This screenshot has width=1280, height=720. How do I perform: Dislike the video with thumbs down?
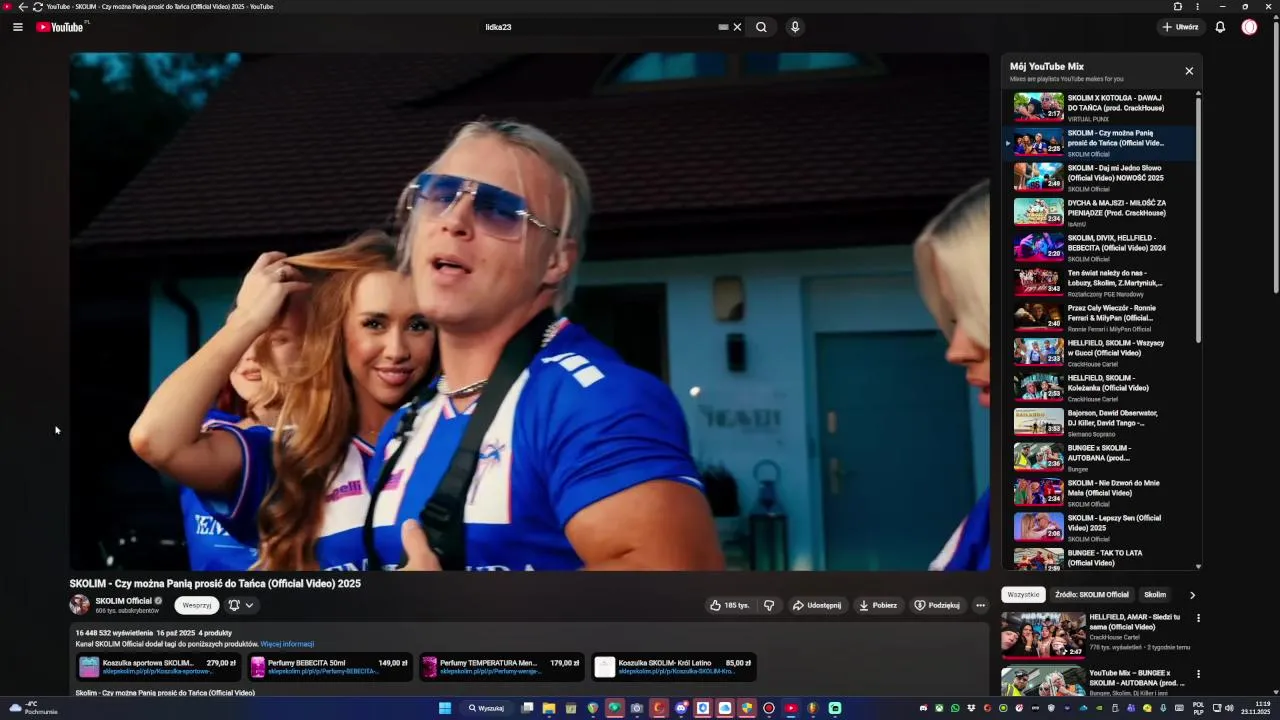769,605
